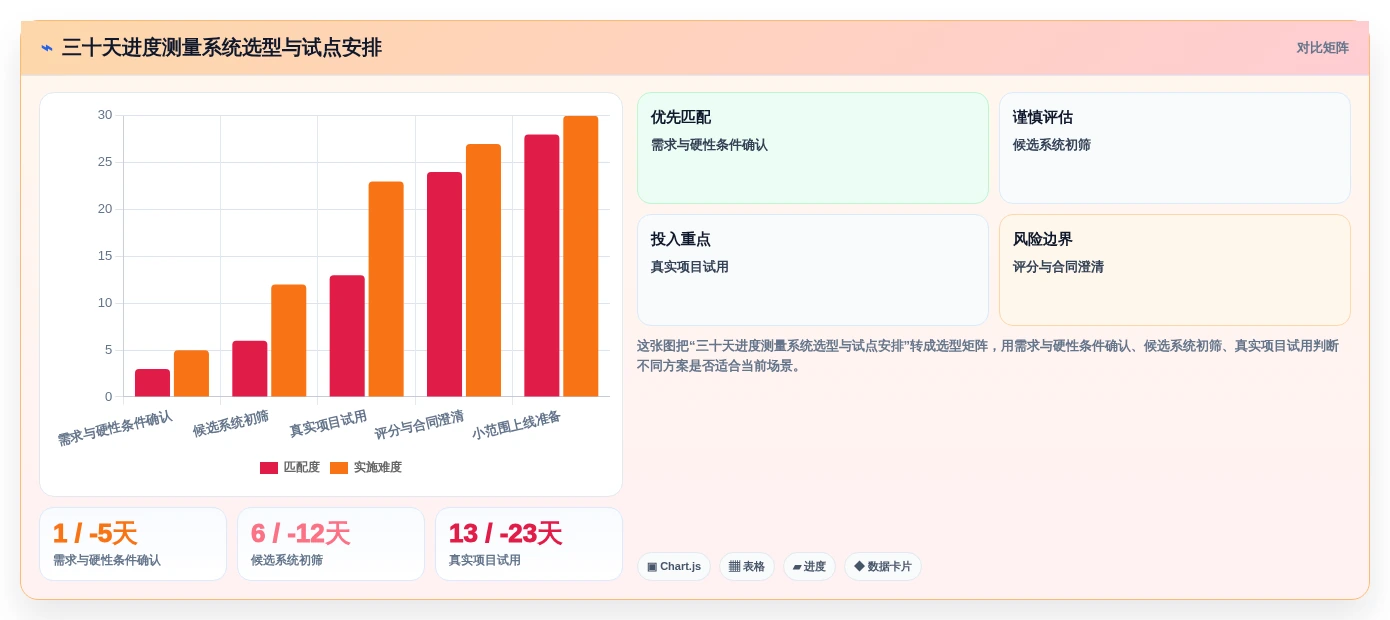
Task: Select the 表格 tag chip
Action: click(747, 566)
